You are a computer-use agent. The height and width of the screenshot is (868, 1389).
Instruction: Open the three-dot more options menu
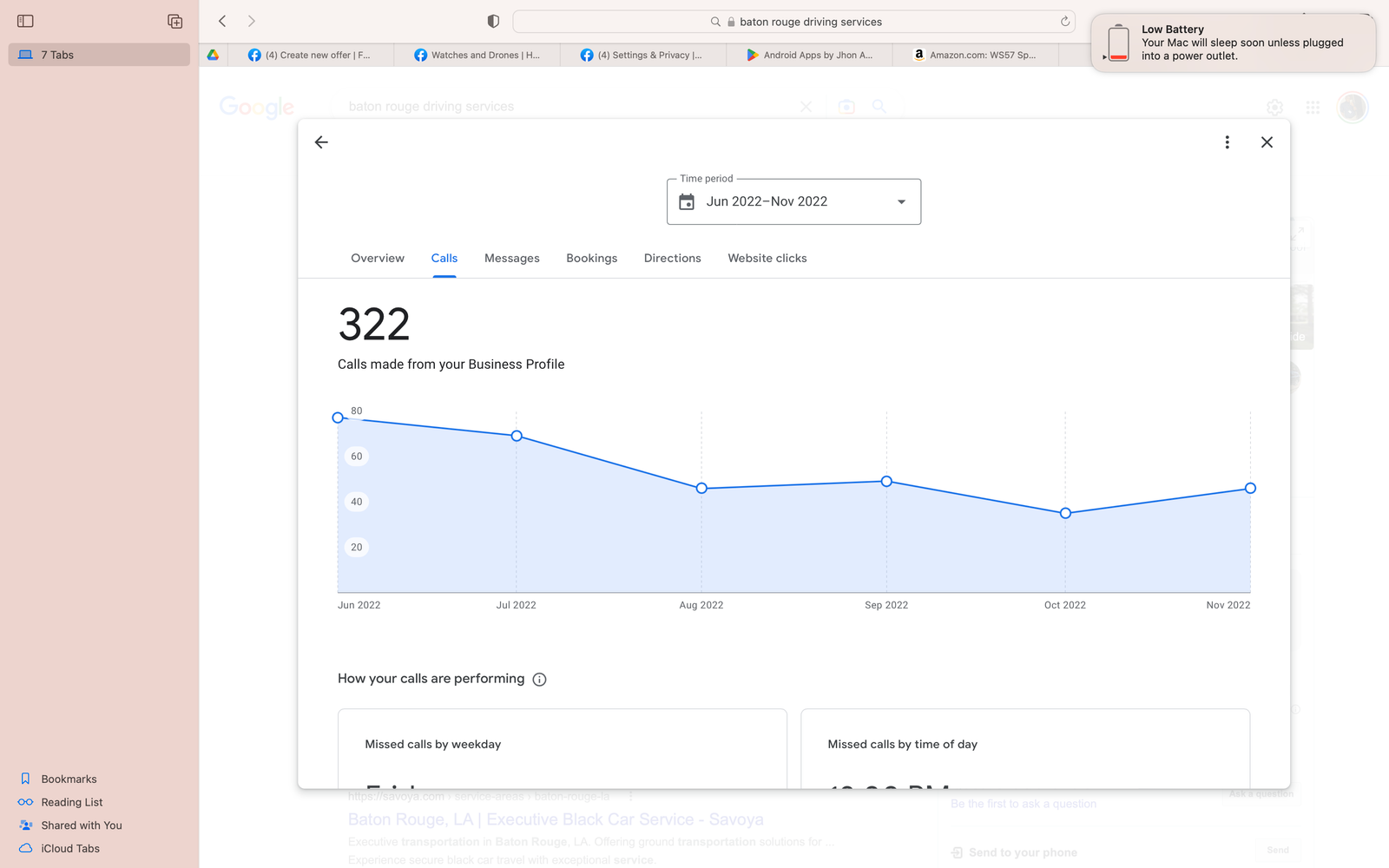tap(1227, 142)
